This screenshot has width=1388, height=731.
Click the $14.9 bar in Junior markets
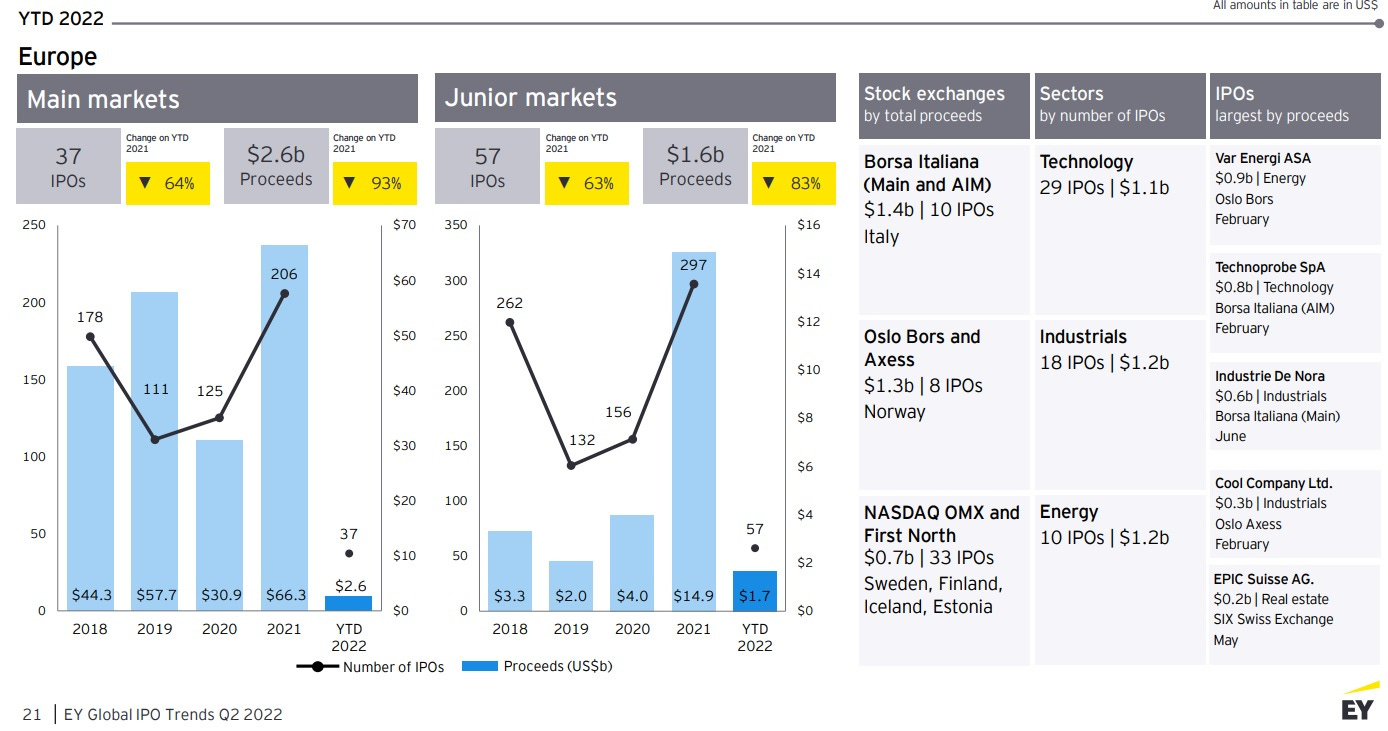point(694,431)
